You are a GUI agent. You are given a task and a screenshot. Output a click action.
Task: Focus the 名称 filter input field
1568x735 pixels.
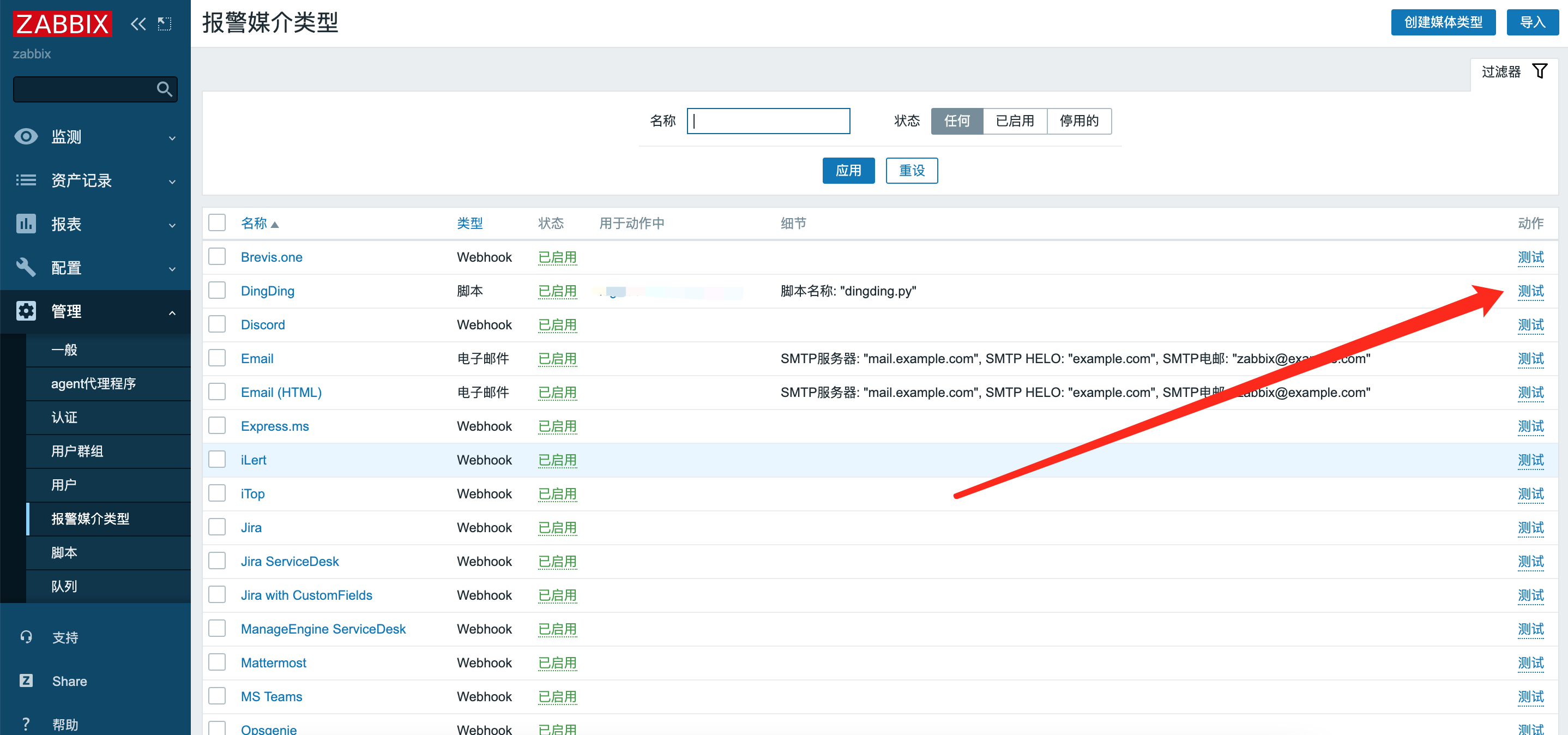(x=768, y=121)
